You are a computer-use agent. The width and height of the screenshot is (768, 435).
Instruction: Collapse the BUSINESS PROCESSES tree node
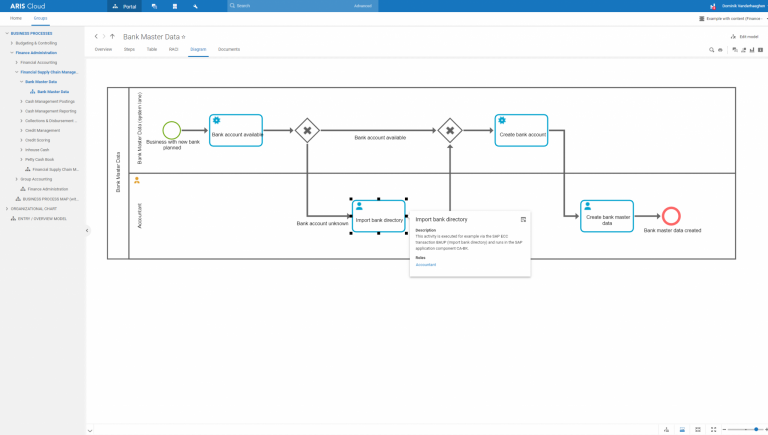point(7,33)
